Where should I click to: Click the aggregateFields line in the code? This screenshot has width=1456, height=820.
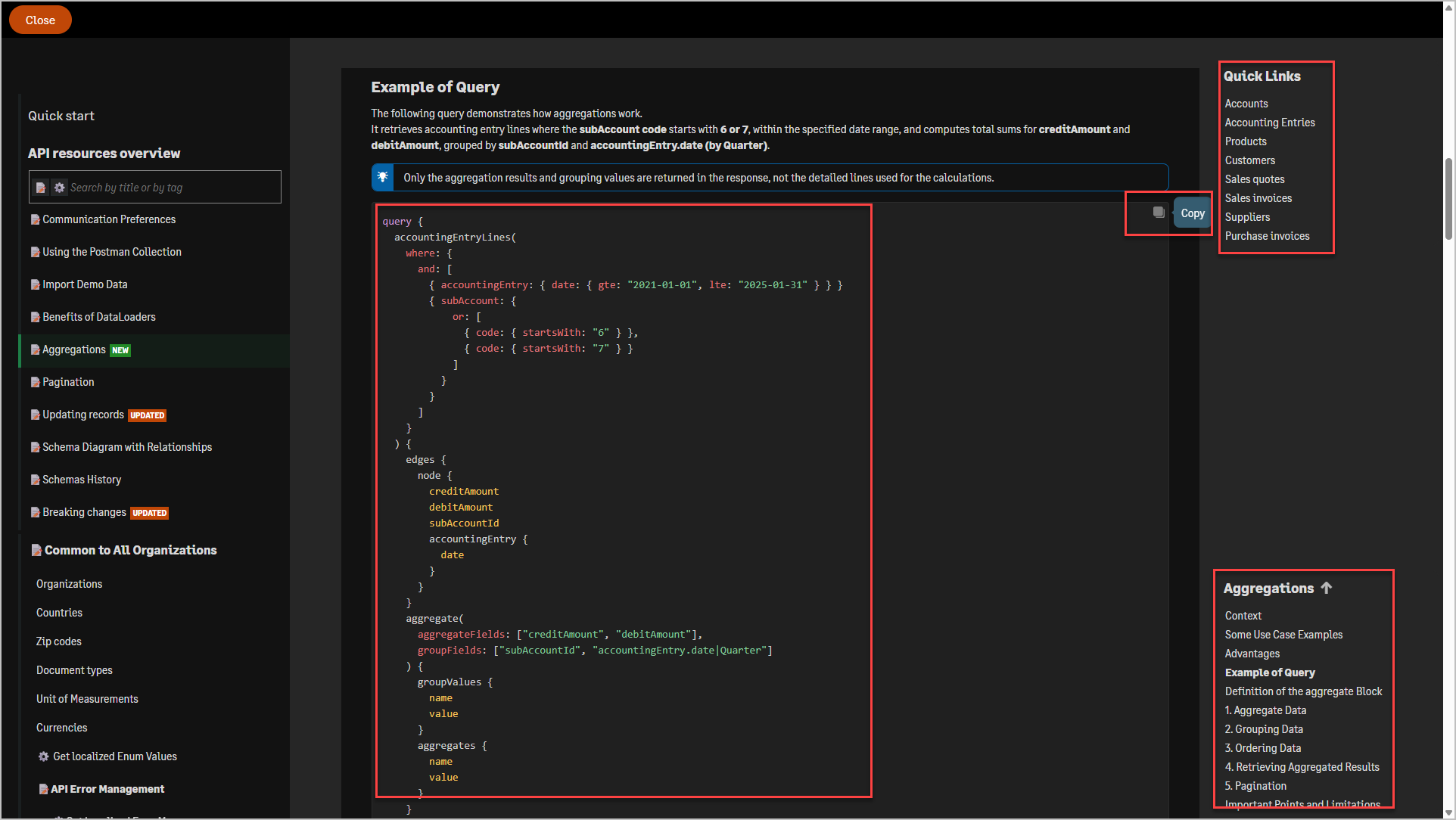pos(560,634)
